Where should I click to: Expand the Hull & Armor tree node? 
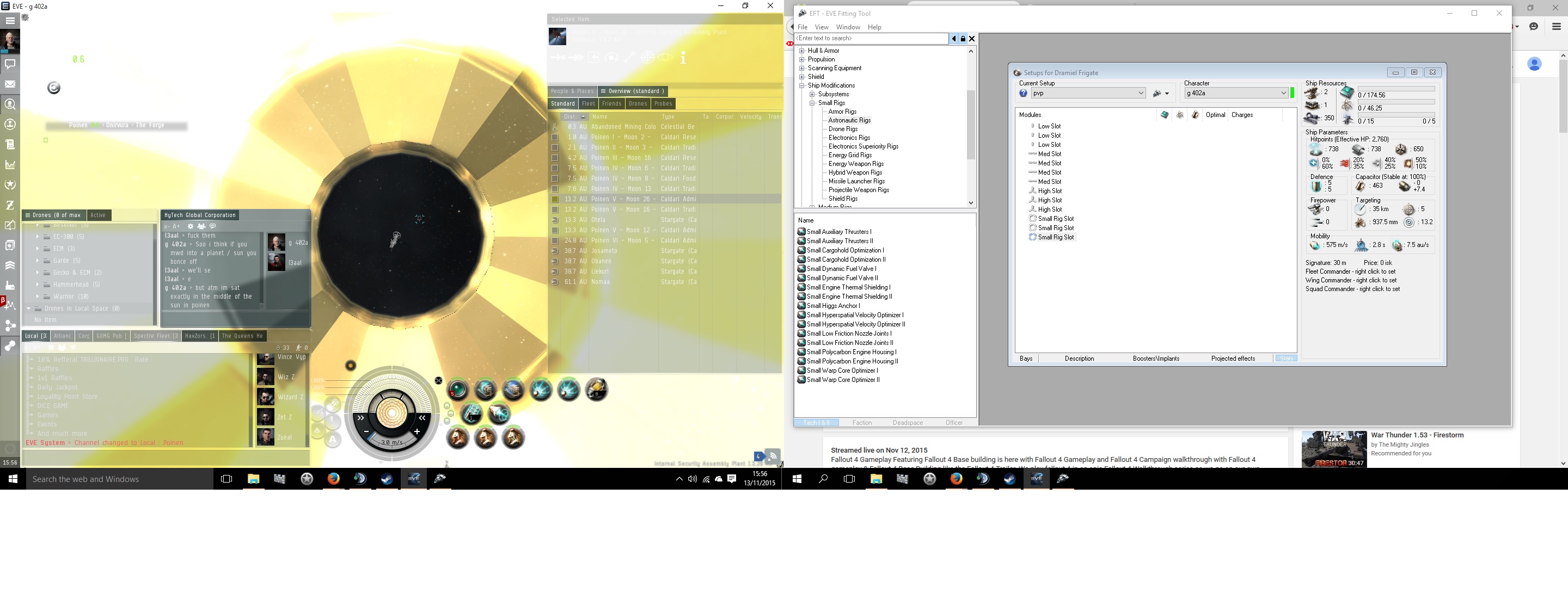point(801,51)
